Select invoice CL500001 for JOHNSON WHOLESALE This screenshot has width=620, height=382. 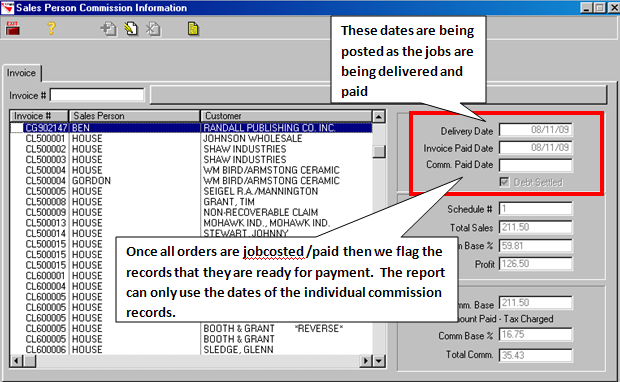click(x=191, y=138)
